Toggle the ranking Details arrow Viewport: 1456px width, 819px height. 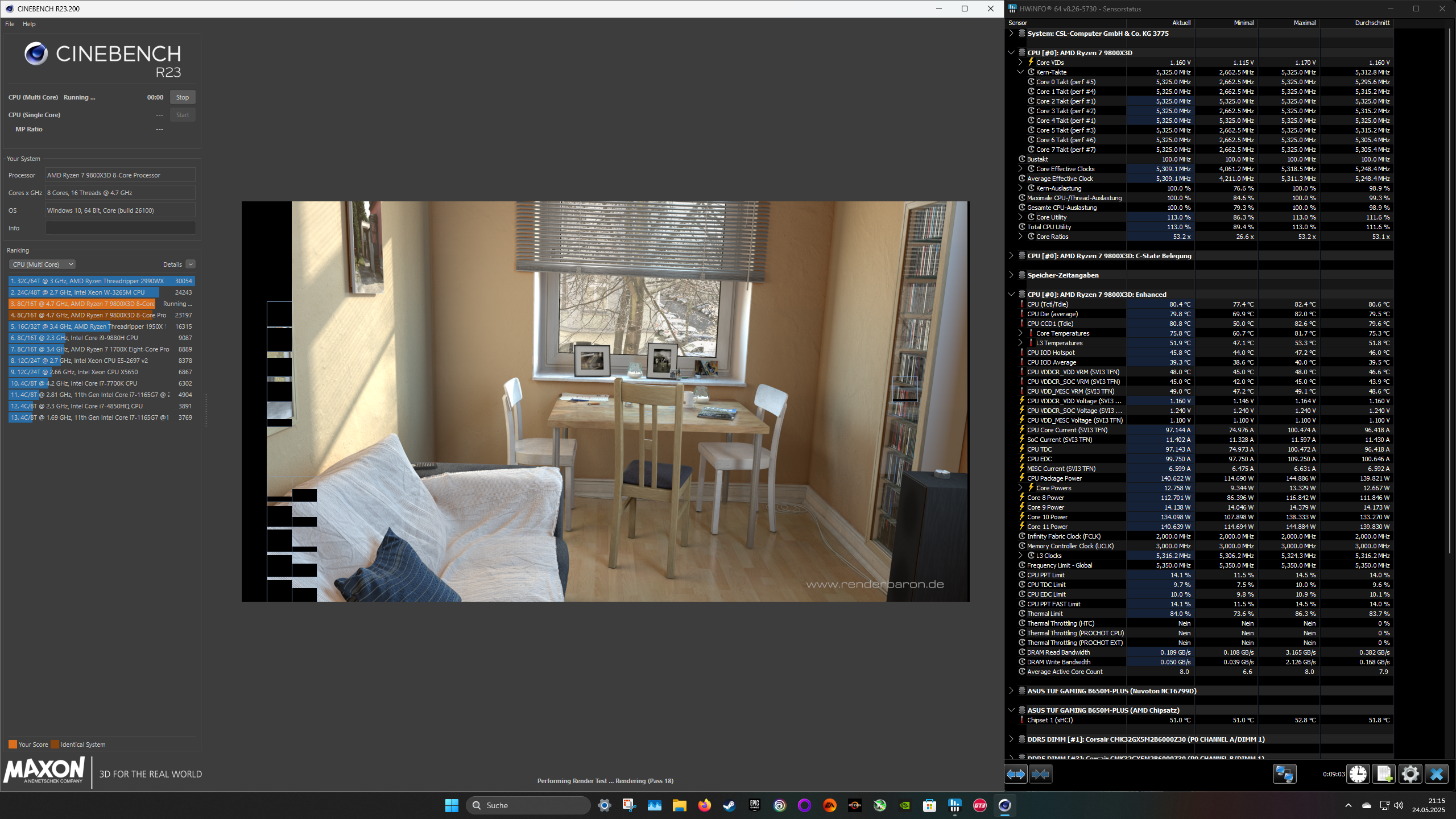pos(191,264)
